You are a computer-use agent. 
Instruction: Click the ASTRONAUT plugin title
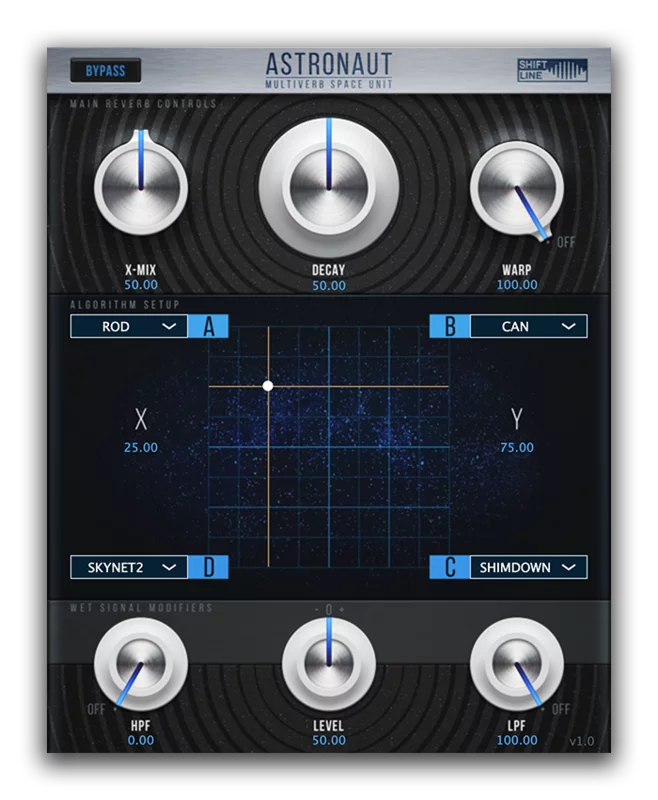(x=329, y=64)
